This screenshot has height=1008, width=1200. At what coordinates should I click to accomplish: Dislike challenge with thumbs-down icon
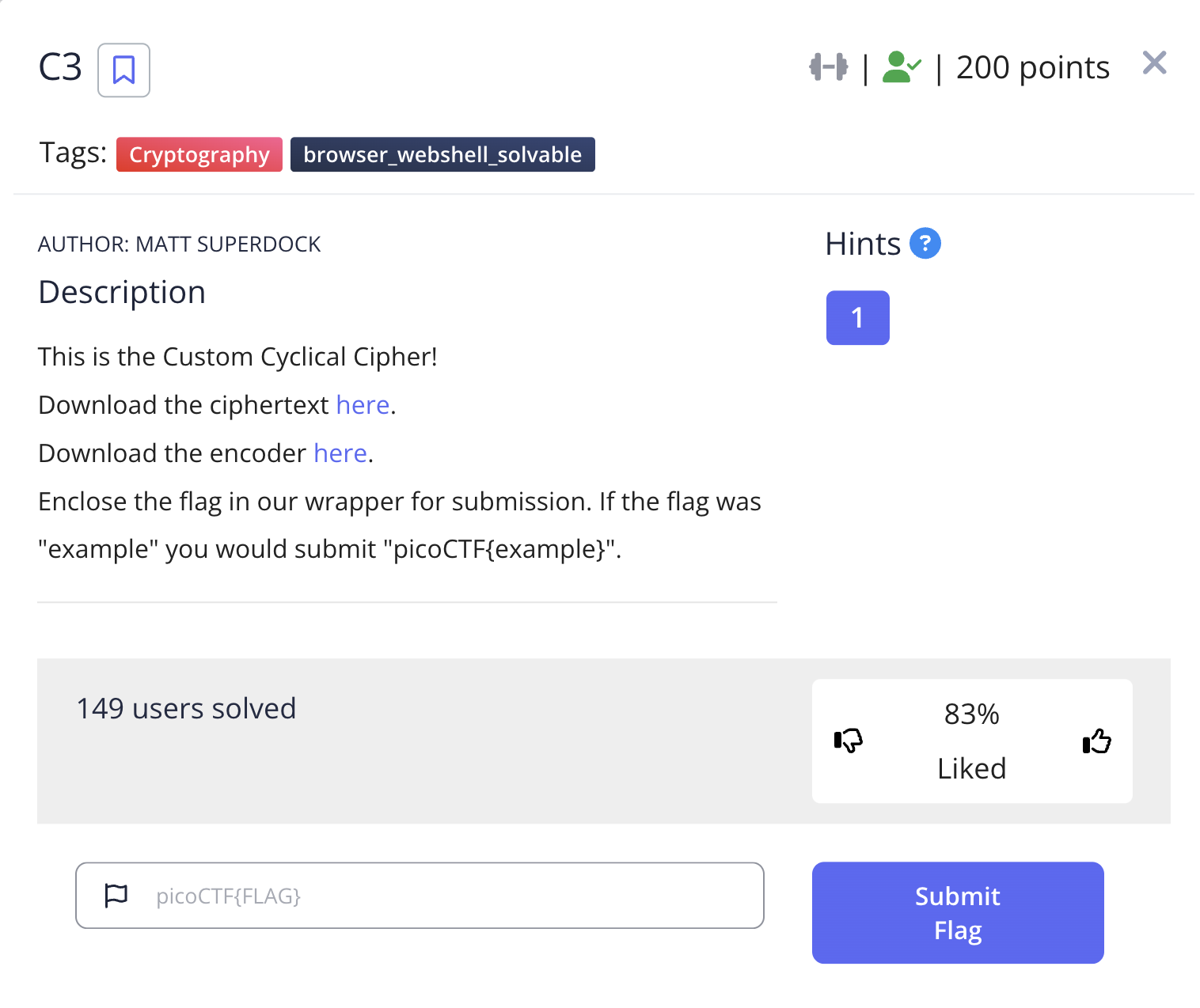click(x=848, y=741)
